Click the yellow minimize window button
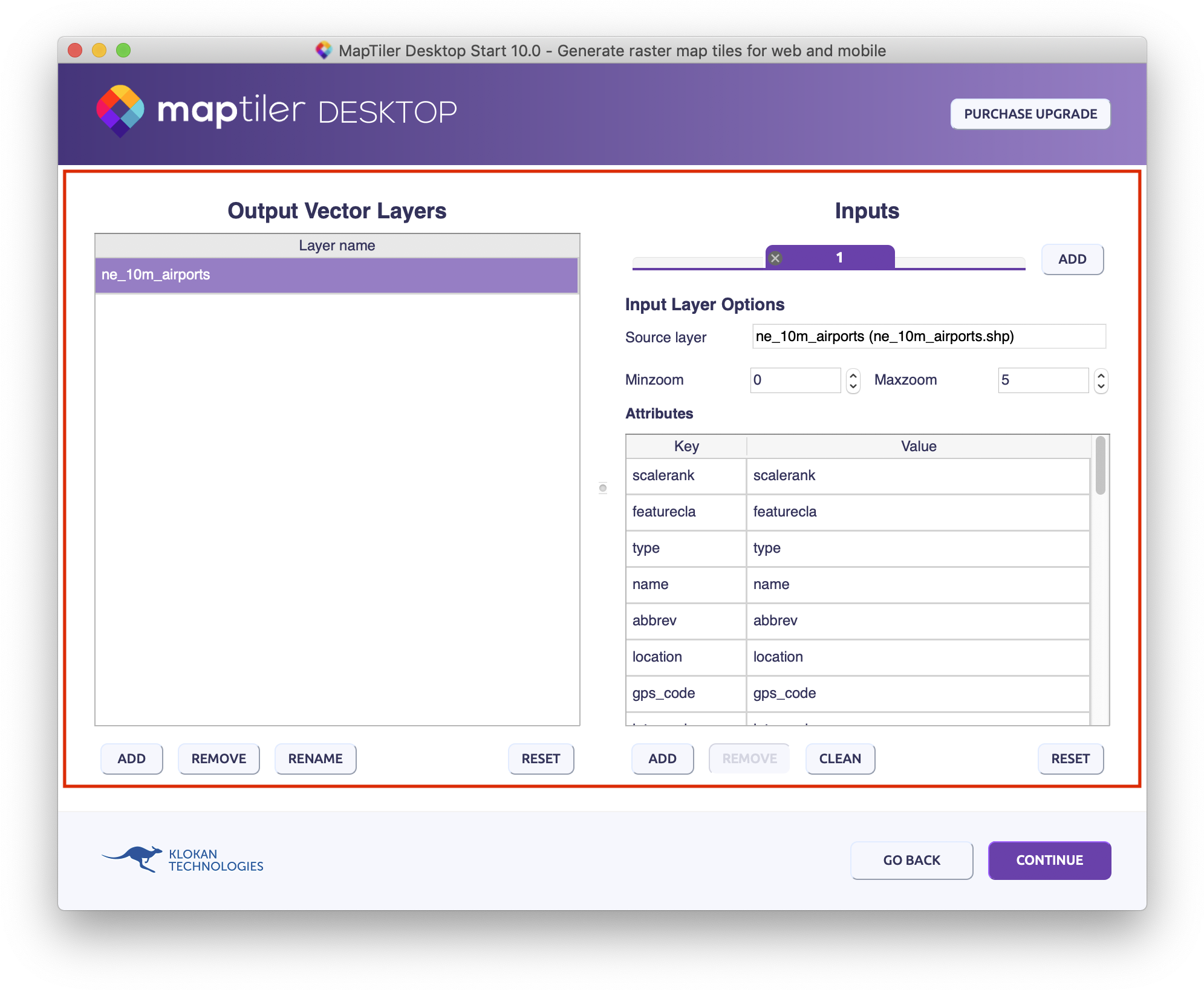1204x990 pixels. coord(99,50)
